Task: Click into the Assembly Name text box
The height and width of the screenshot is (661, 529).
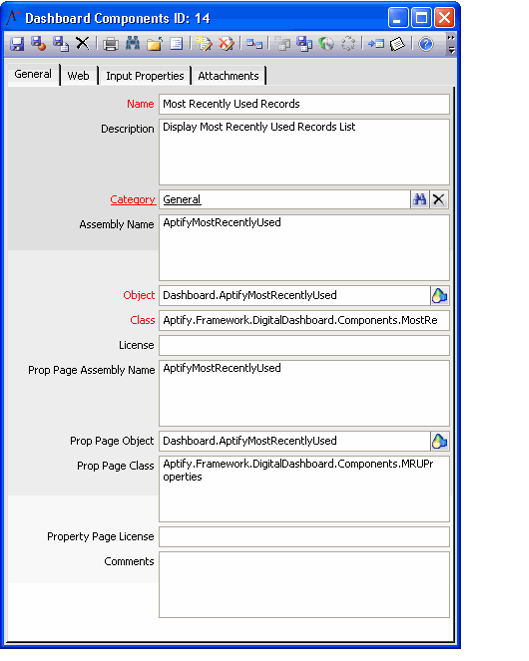Action: point(304,248)
